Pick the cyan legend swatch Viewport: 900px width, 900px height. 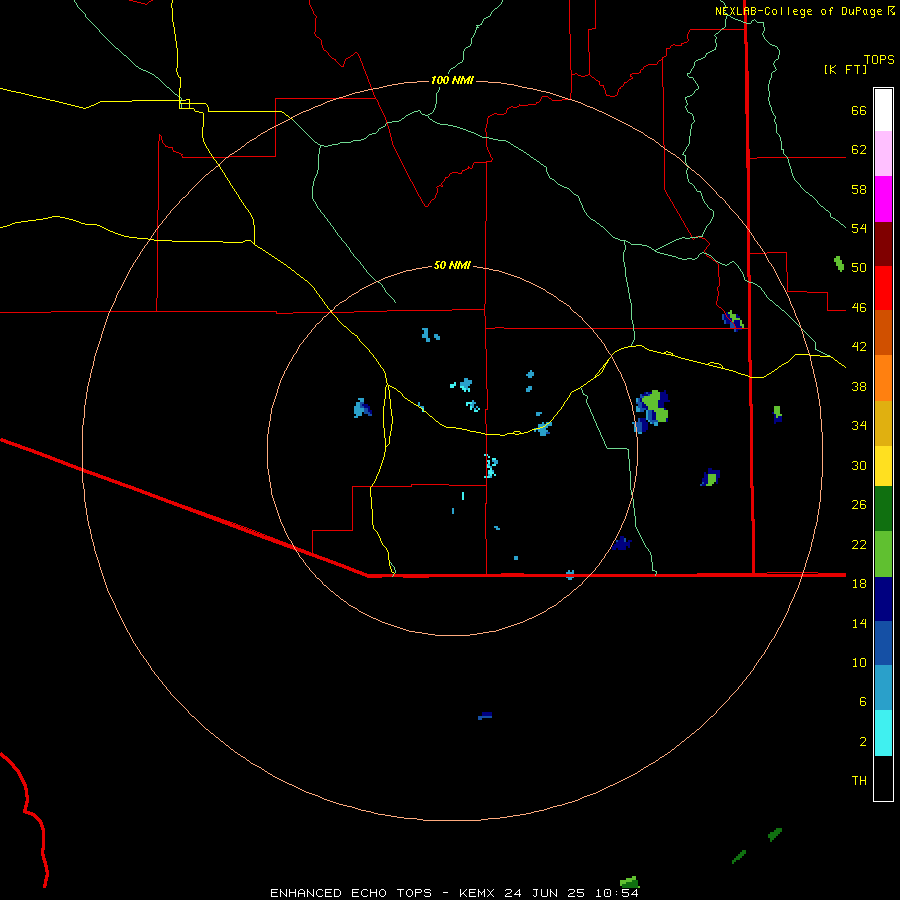[x=883, y=733]
